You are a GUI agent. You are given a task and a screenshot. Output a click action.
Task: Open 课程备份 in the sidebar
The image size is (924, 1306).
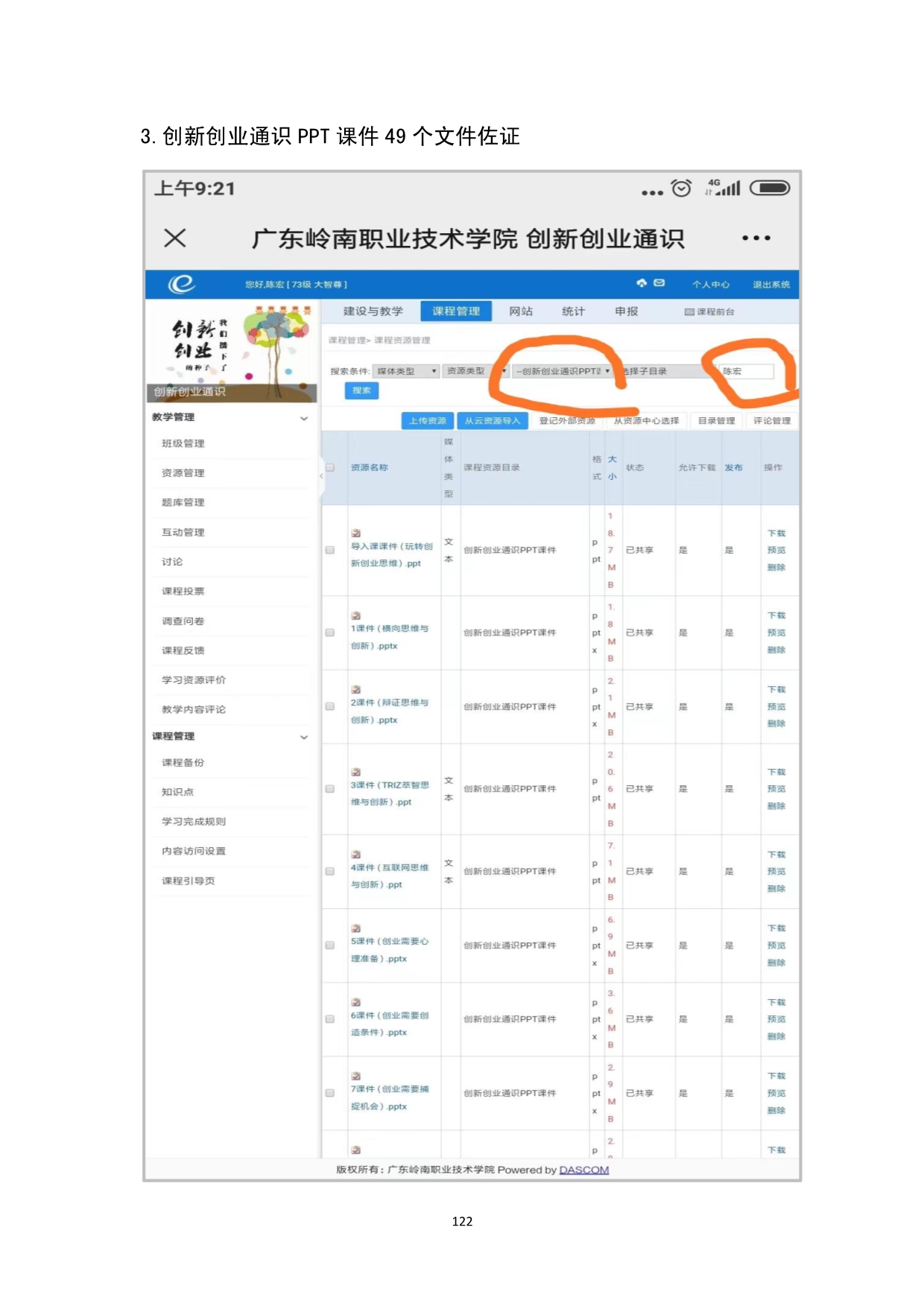coord(183,762)
